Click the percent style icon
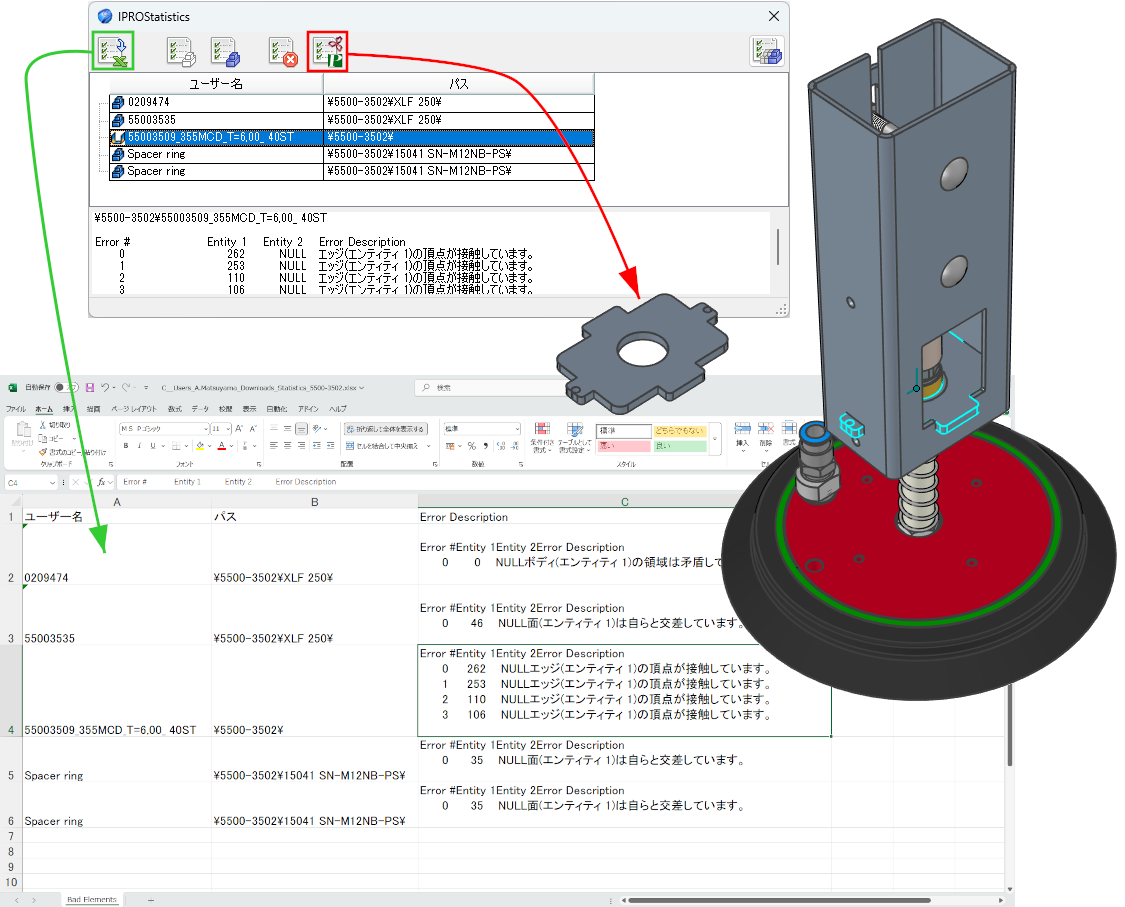The image size is (1125, 907). coord(471,446)
